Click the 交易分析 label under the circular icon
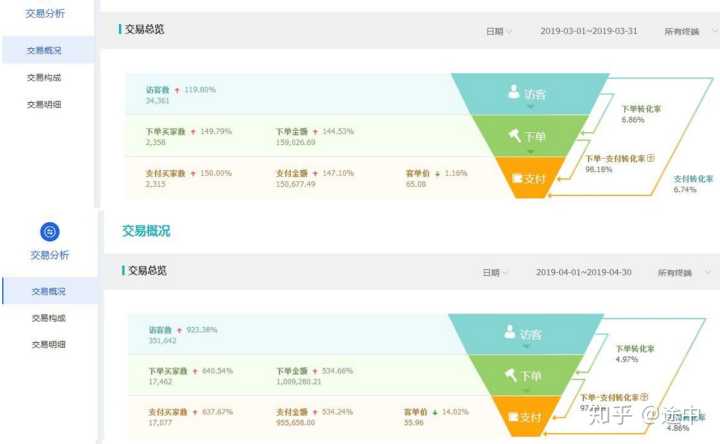720x444 pixels. (x=50, y=255)
